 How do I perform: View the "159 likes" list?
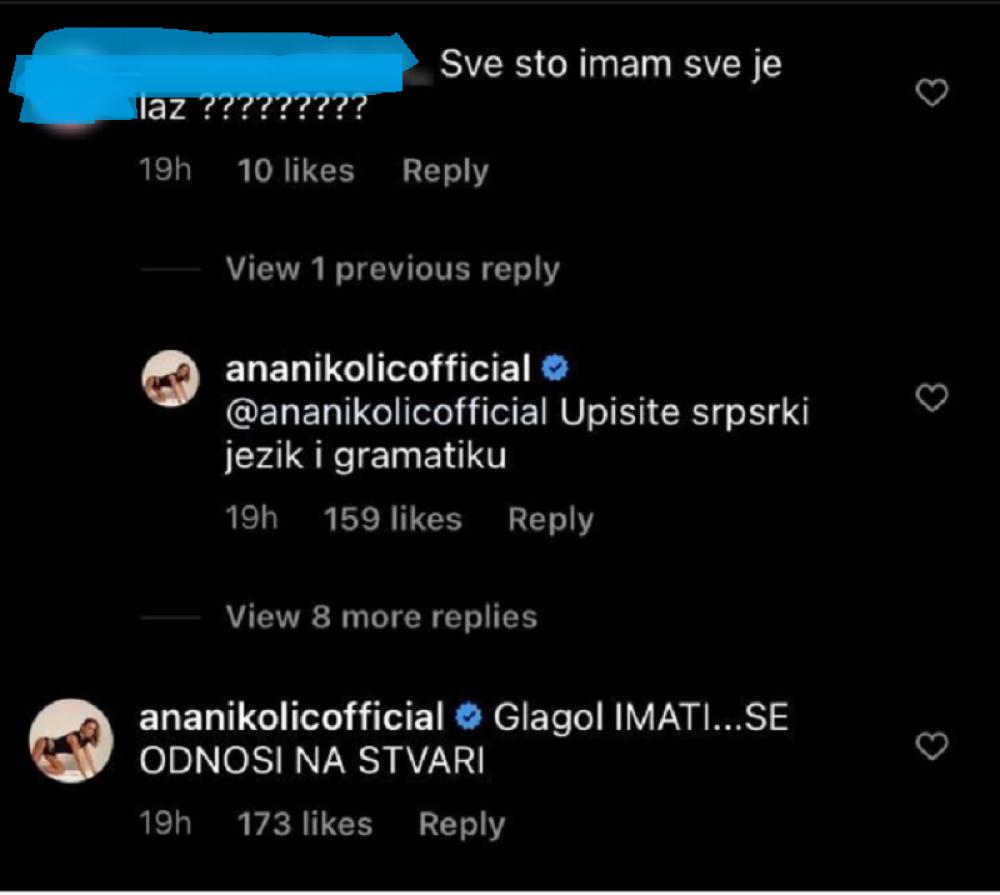tap(393, 519)
